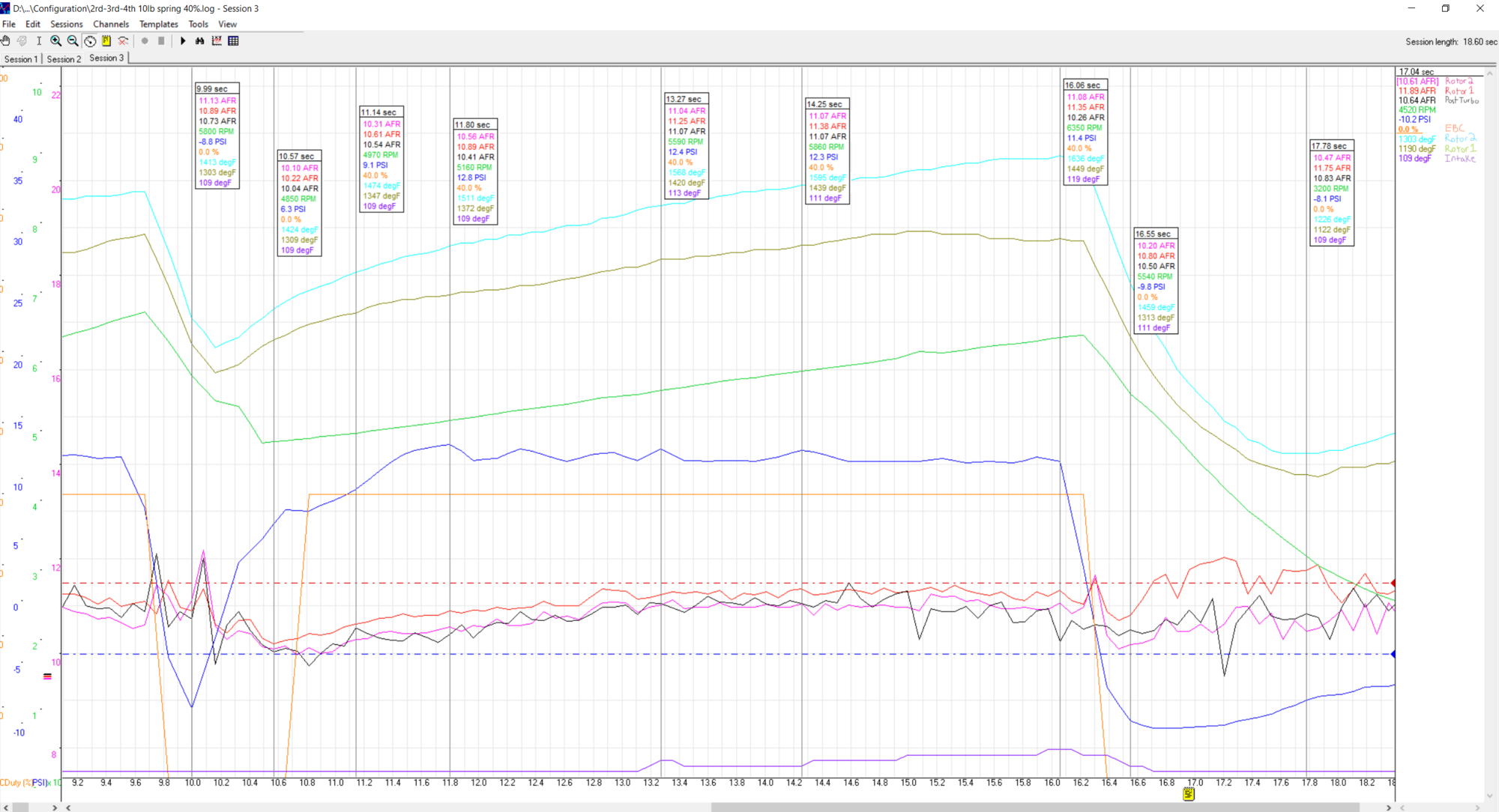The image size is (1499, 812).
Task: Click the blue threshold line diamond marker
Action: [x=1393, y=654]
